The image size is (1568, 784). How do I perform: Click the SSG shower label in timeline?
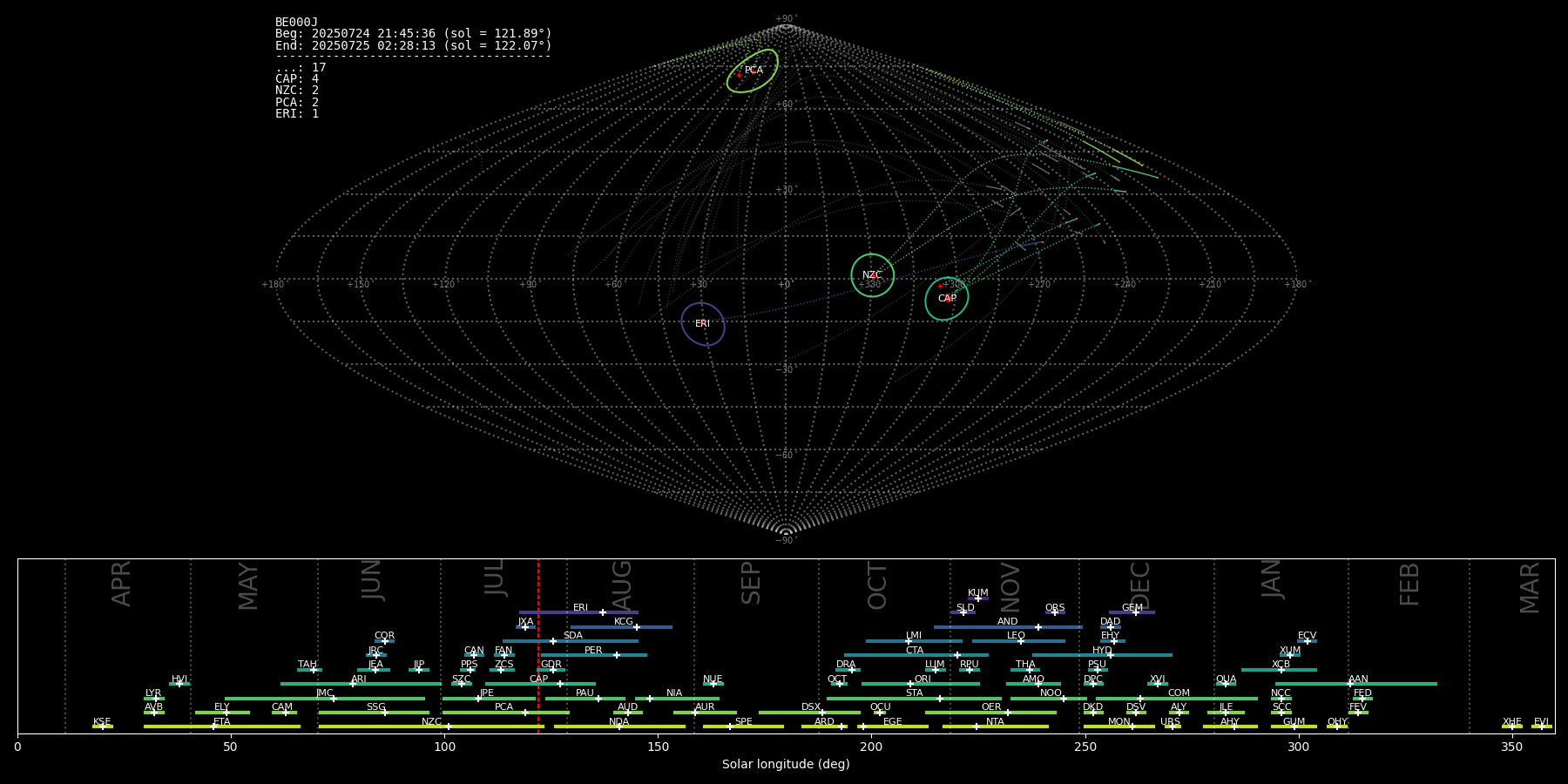click(x=376, y=707)
